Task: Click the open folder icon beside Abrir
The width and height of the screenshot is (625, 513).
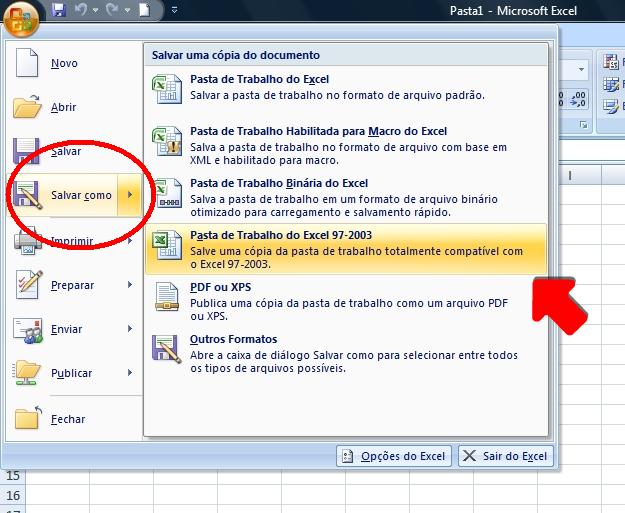Action: [27, 106]
